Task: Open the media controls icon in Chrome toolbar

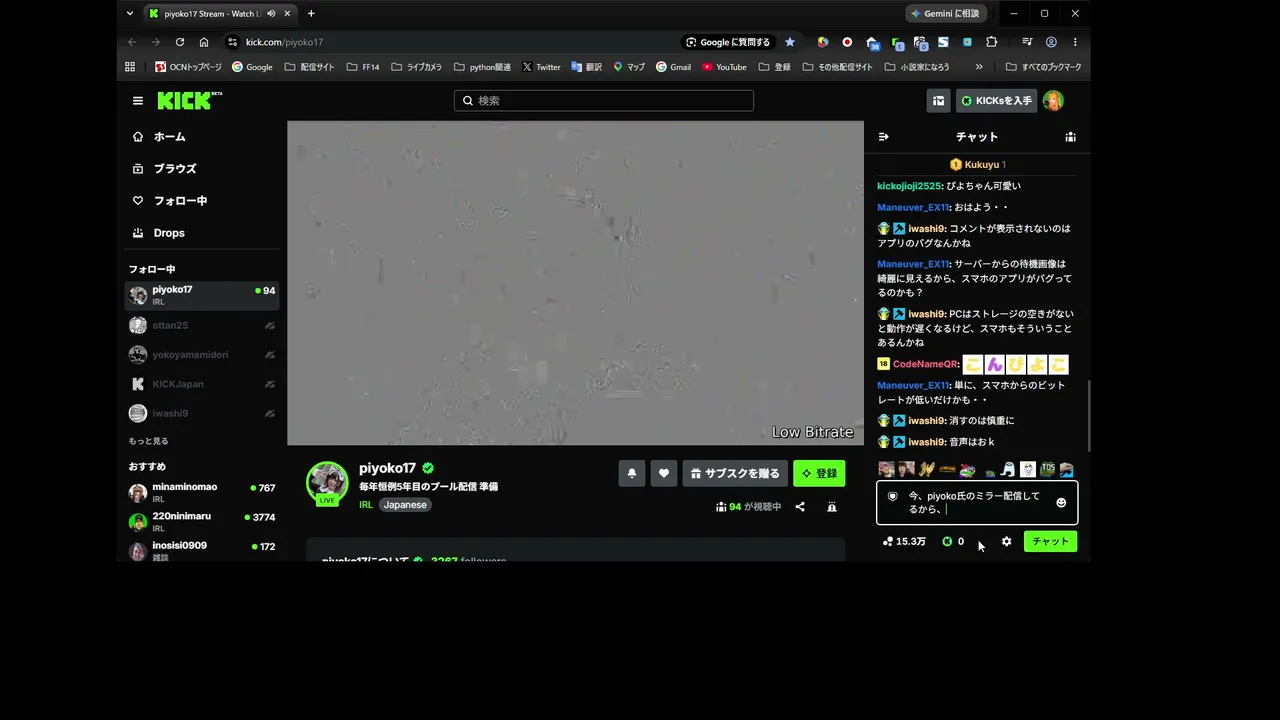Action: pyautogui.click(x=1027, y=42)
